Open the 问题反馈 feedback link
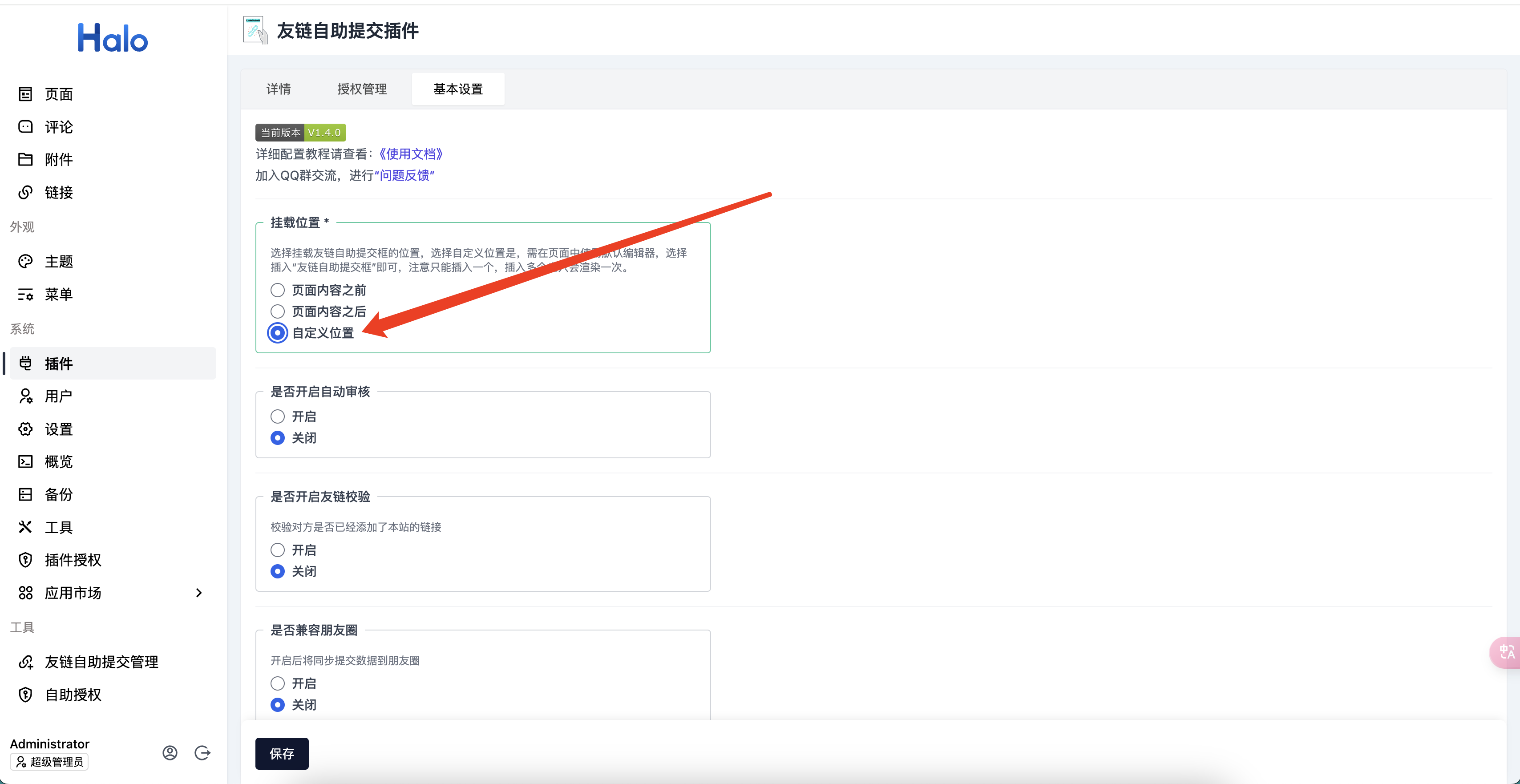Image resolution: width=1520 pixels, height=784 pixels. click(404, 175)
